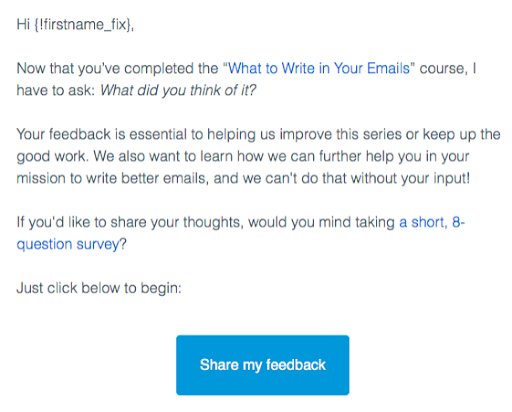This screenshot has height=412, width=512.
Task: Click the Share my feedback button
Action: point(262,365)
